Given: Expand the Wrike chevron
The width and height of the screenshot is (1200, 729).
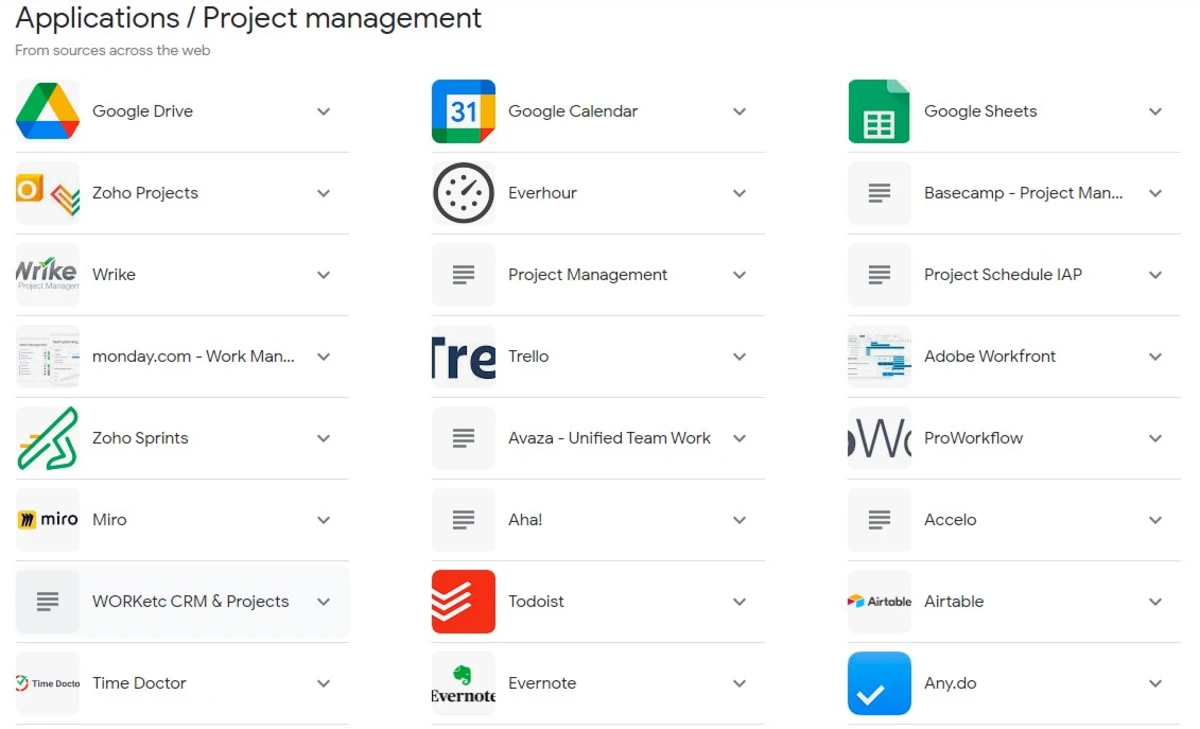Looking at the screenshot, I should point(323,275).
